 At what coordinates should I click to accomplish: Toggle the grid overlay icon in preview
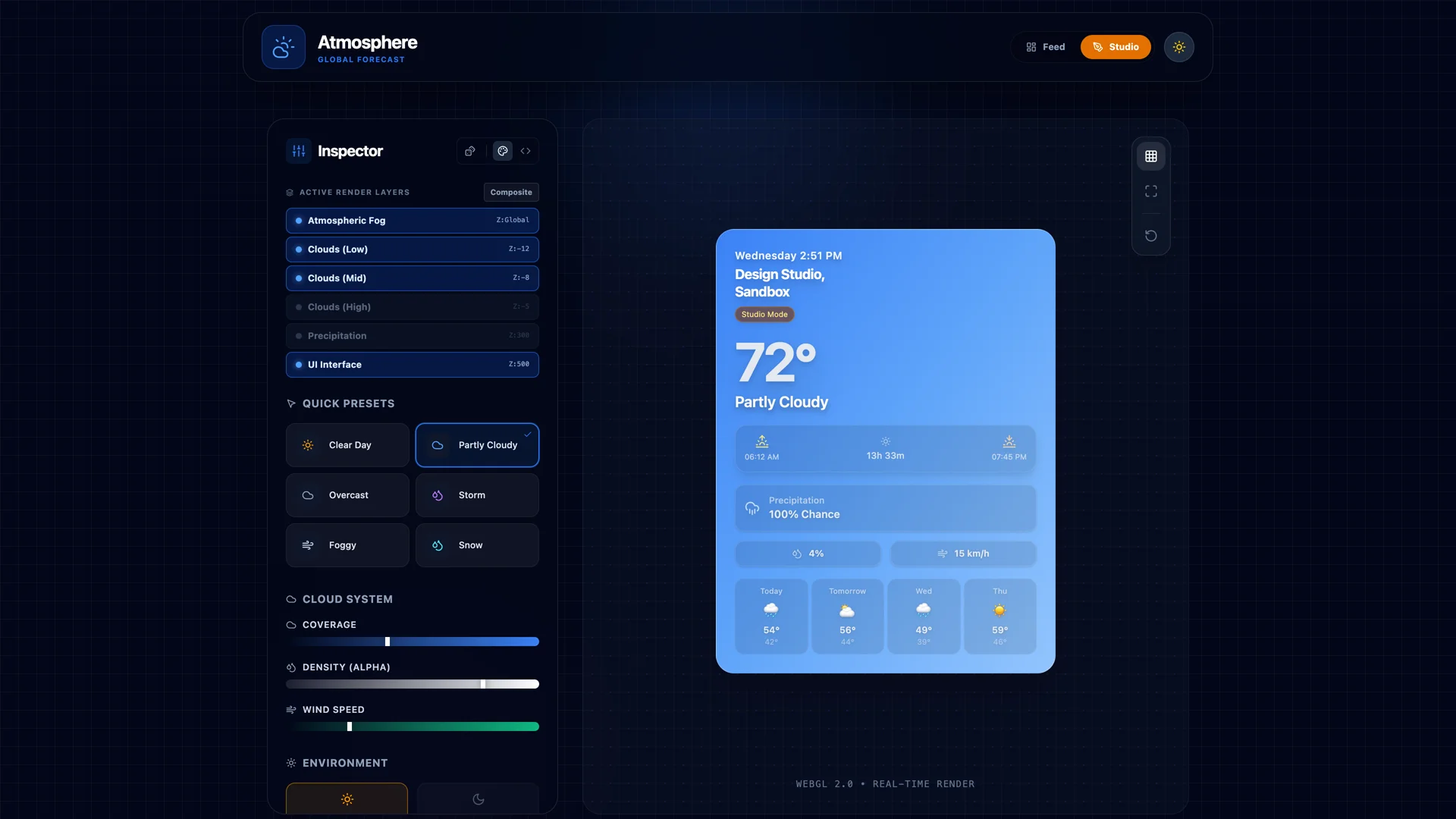point(1150,156)
